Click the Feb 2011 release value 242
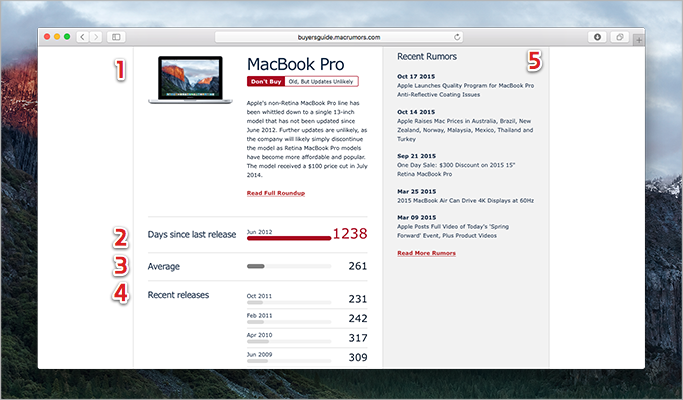Screen dimensions: 683x400 358,319
